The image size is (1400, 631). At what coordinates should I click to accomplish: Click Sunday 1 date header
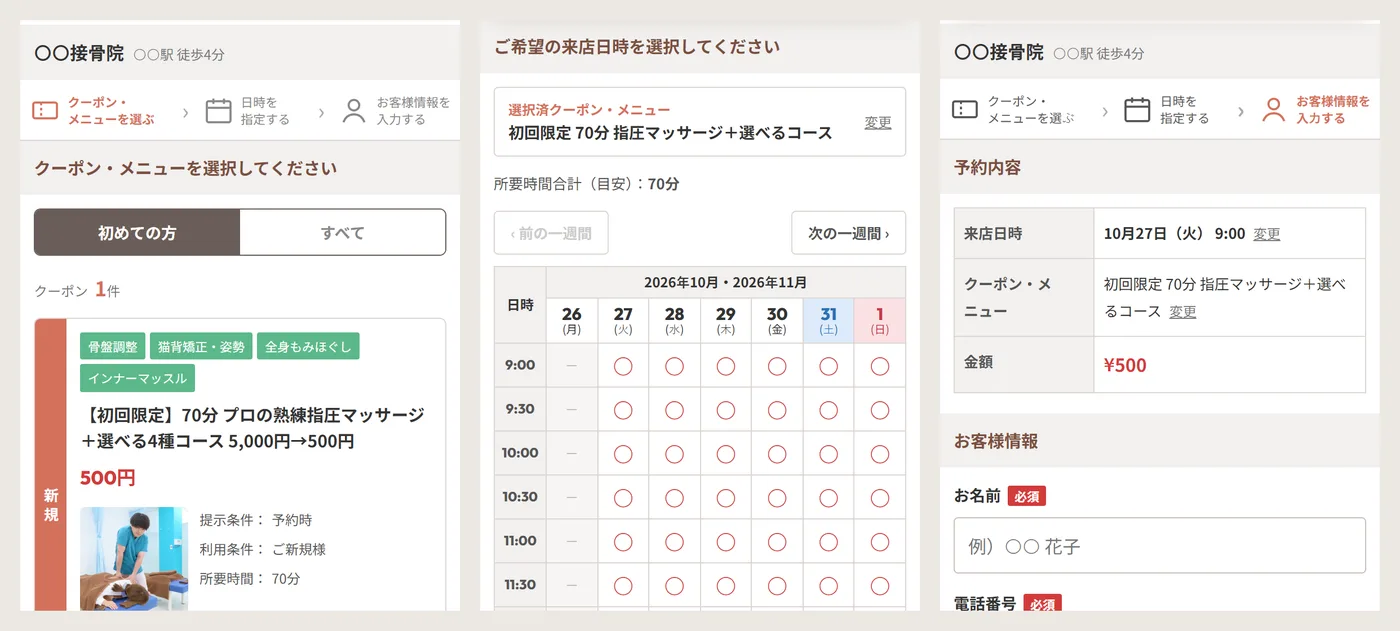880,320
